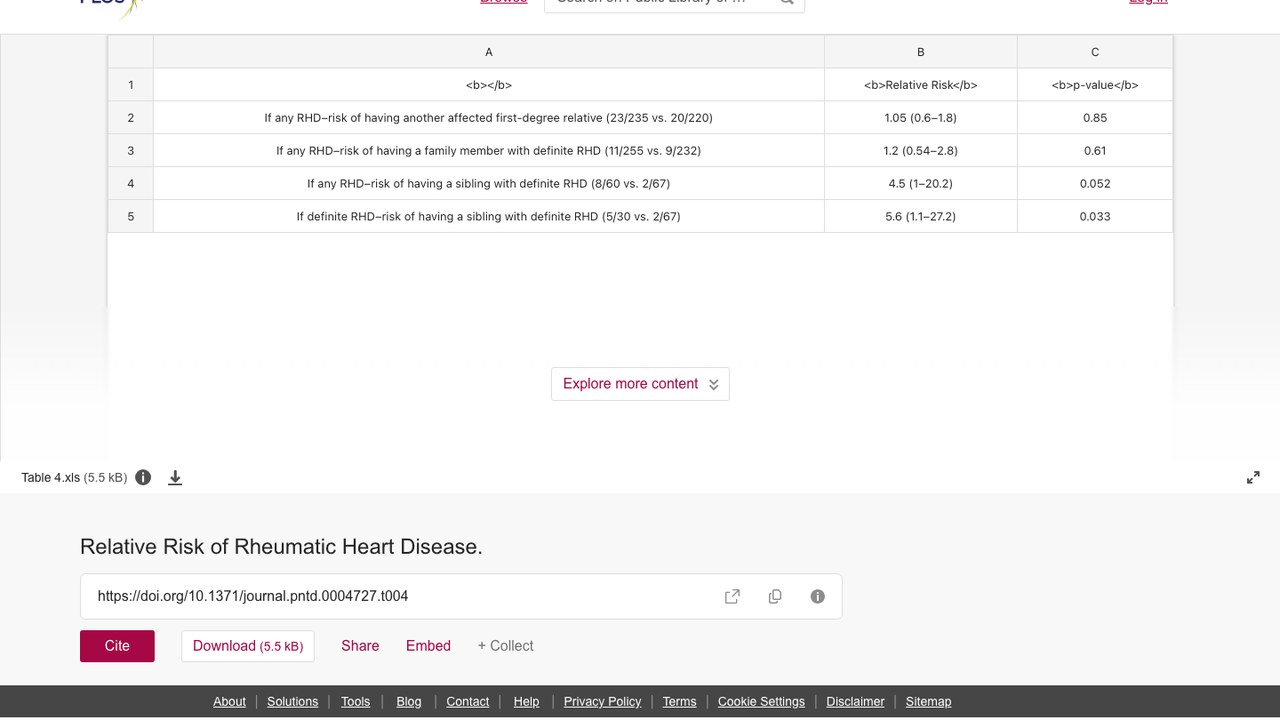Select the cell with relative risk 5.6 (1.1–27.2)
The width and height of the screenshot is (1280, 720).
pos(921,216)
